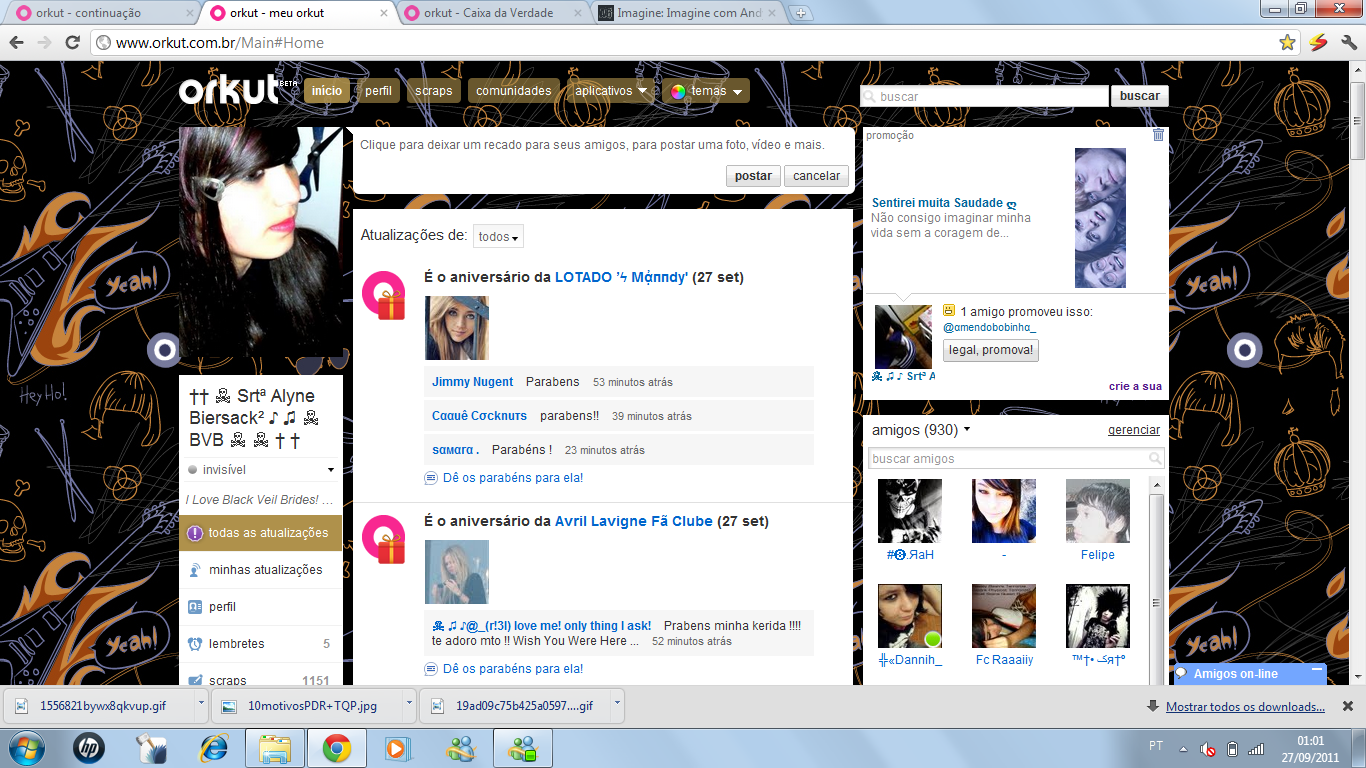Viewport: 1366px width, 768px height.
Task: Click the red lightning extension icon
Action: (x=1318, y=43)
